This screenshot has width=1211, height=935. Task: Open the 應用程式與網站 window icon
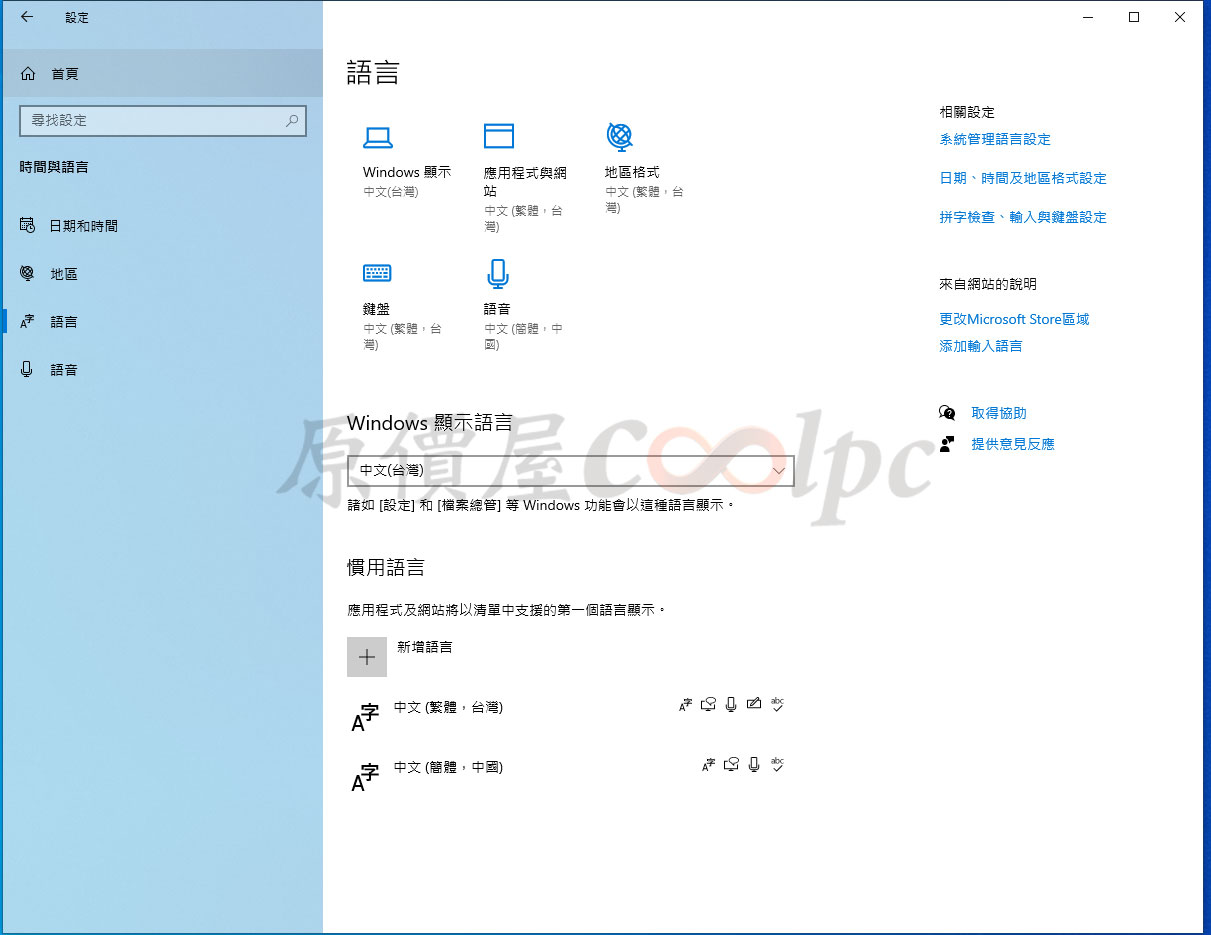(x=498, y=136)
